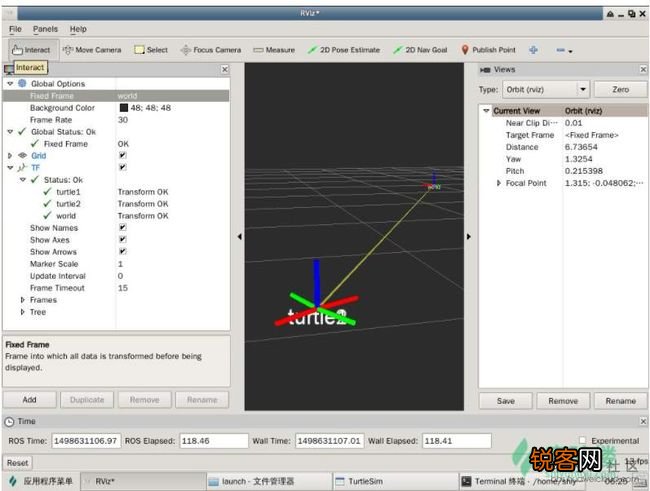
Task: Switch to the TurtleSim taskbar window
Action: (x=395, y=481)
